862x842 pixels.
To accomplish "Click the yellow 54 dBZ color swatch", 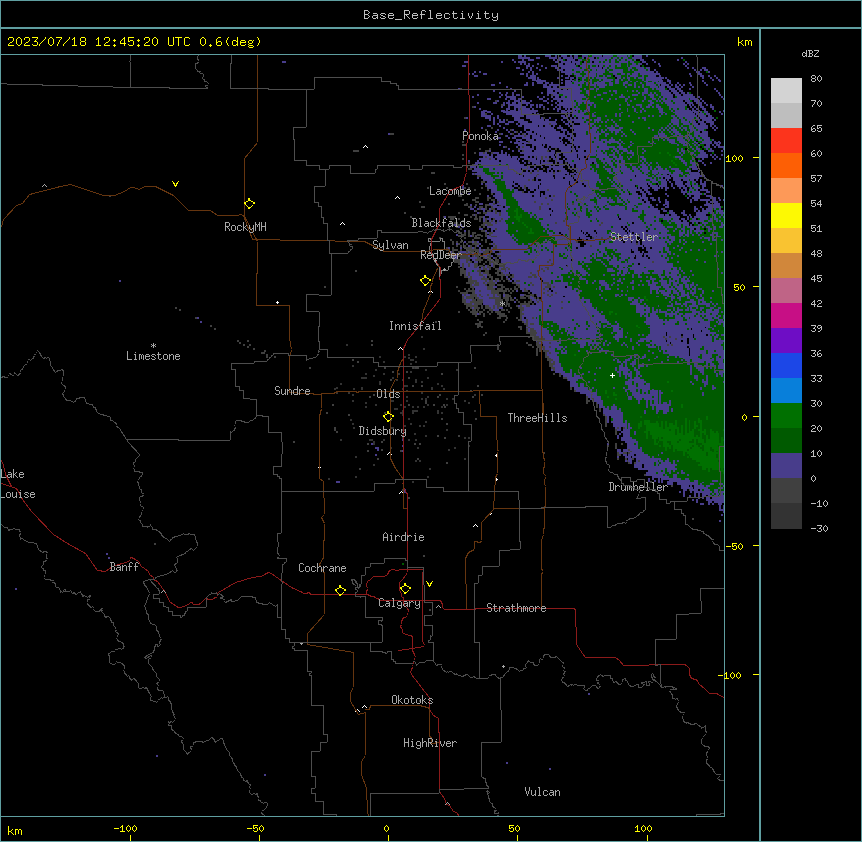I will pyautogui.click(x=786, y=215).
